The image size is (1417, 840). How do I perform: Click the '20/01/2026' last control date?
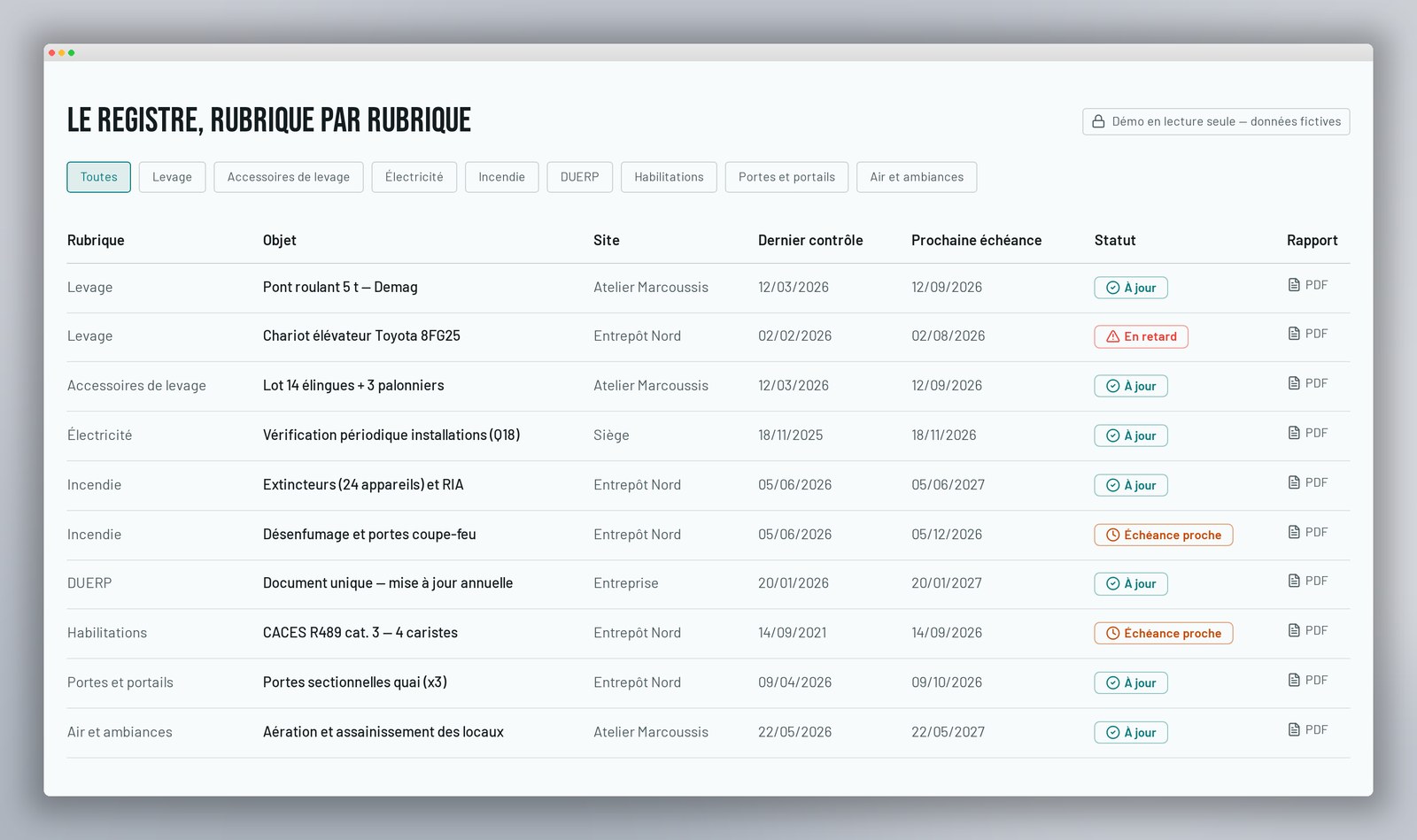[x=794, y=582]
